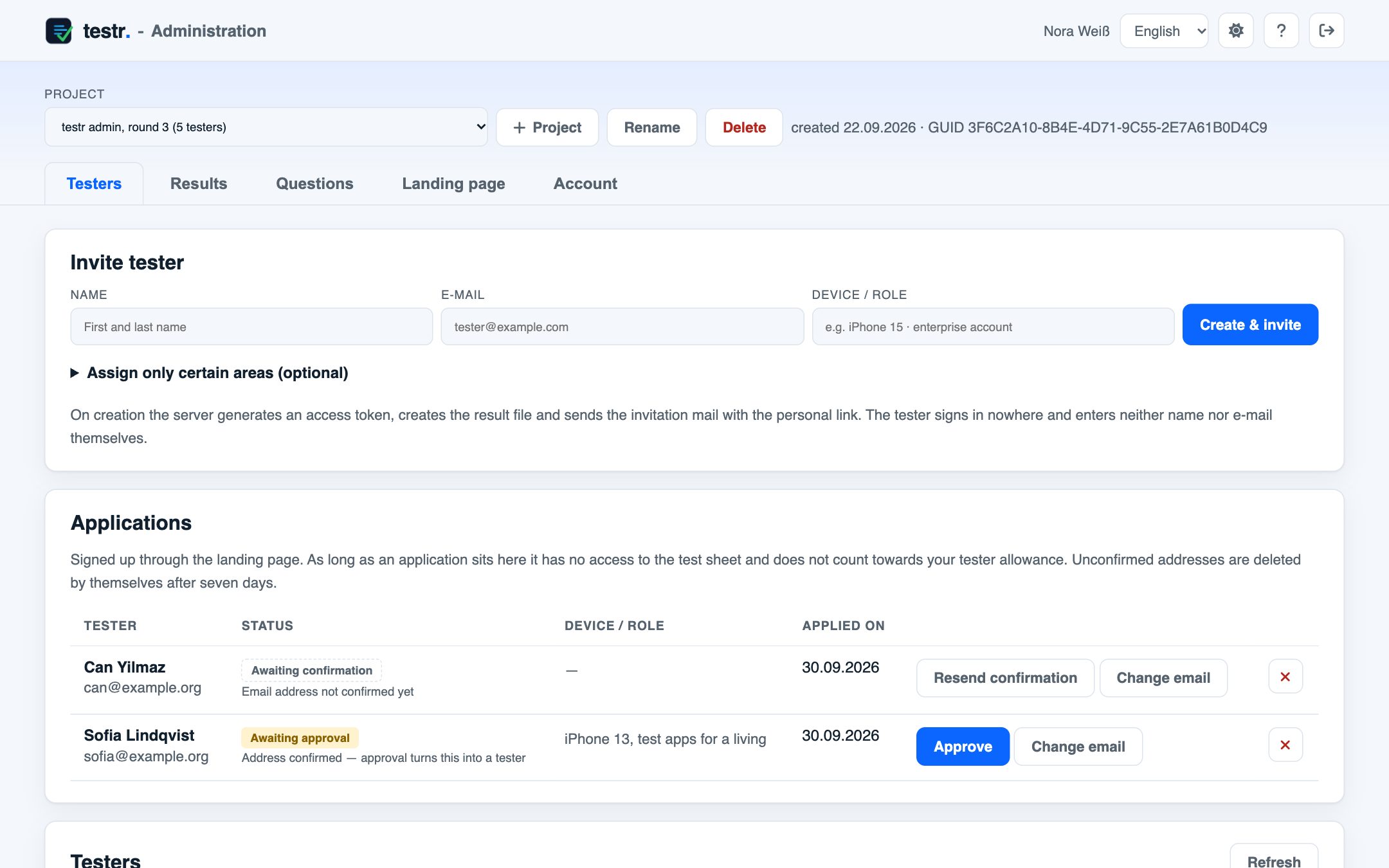Approve Sofia Lindqvist's application
1389x868 pixels.
[963, 746]
